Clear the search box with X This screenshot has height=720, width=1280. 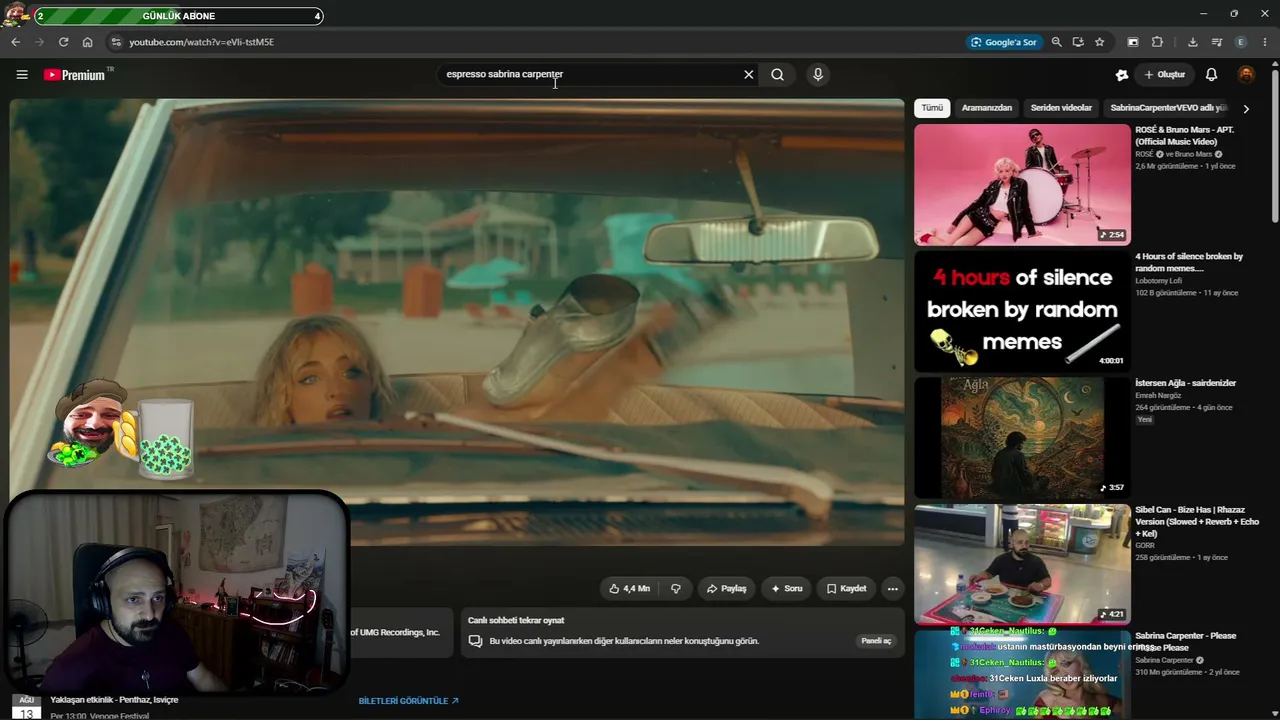[748, 75]
